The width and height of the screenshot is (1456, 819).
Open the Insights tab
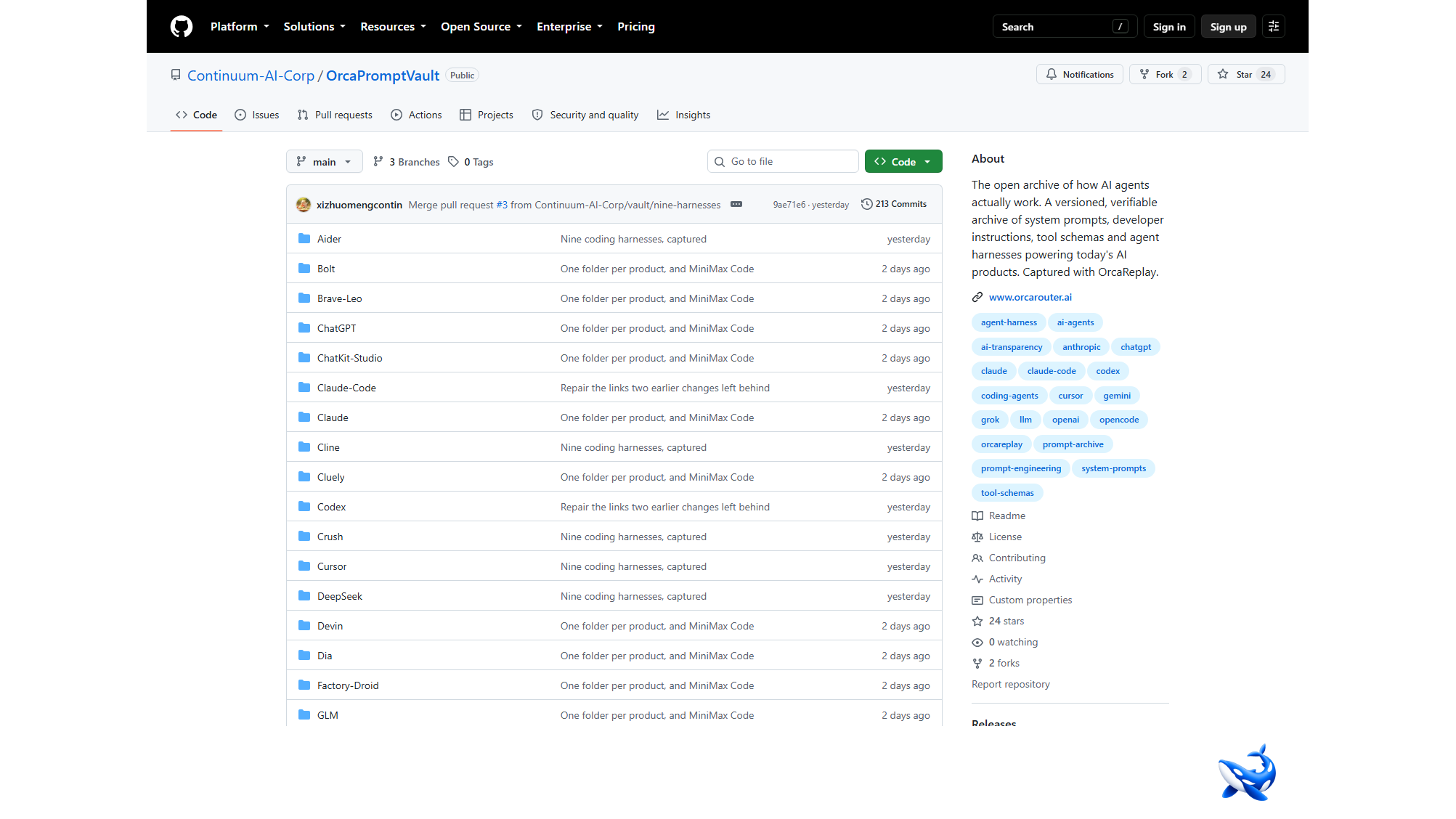coord(683,115)
